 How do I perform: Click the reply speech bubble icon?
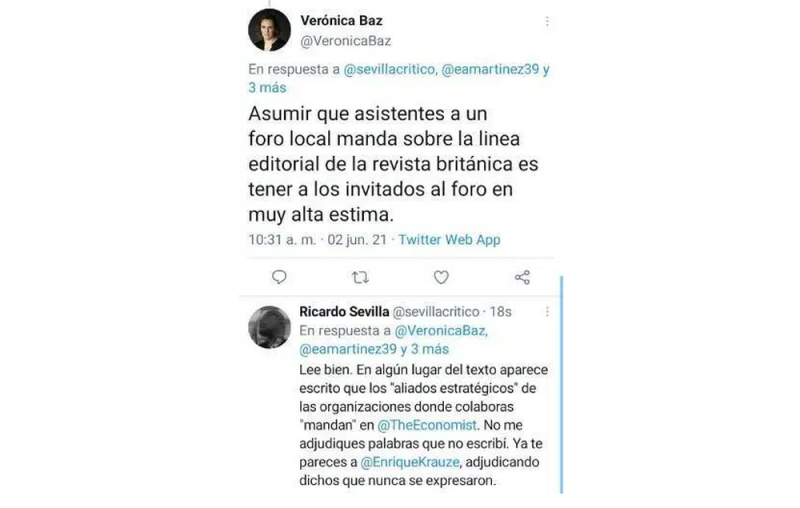click(279, 277)
